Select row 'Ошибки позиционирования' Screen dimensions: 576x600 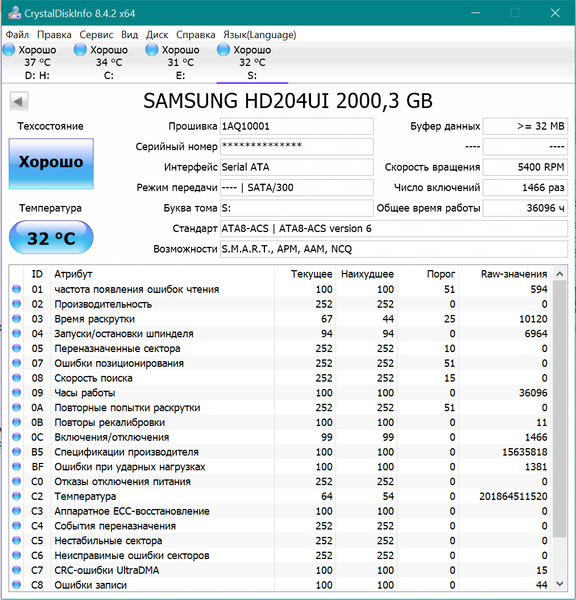pos(281,363)
